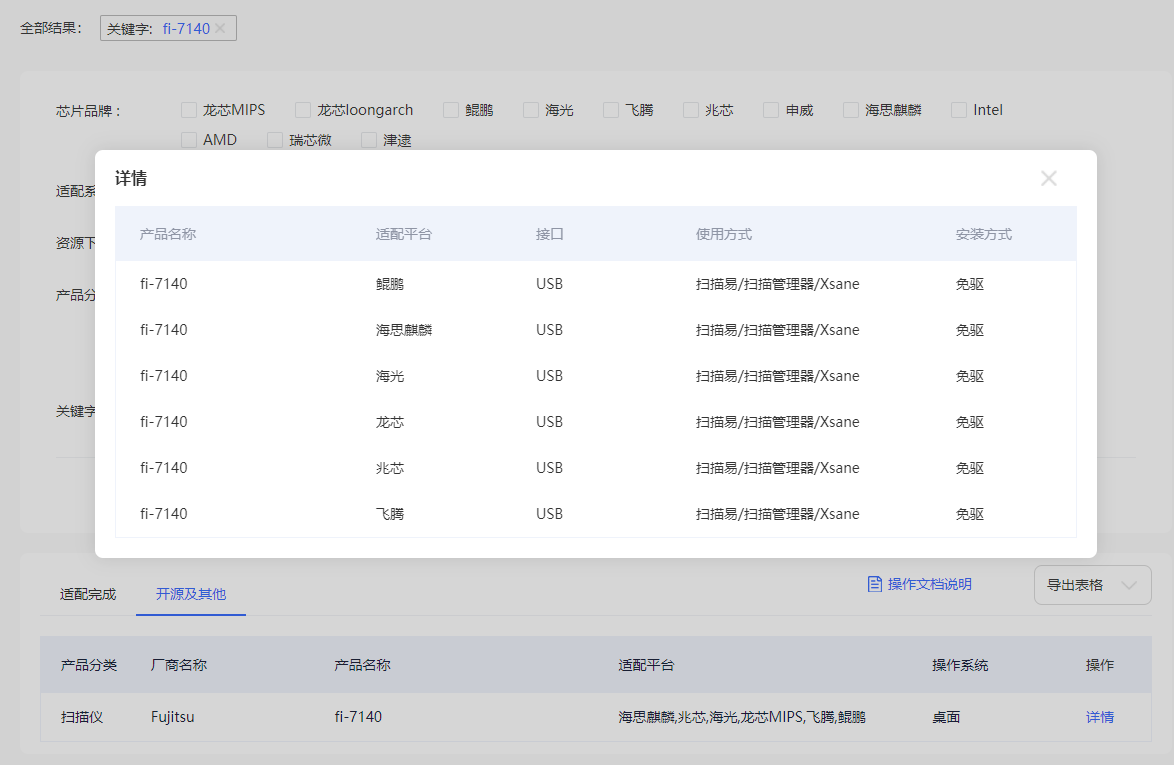Close the 详情 dialog with X icon
This screenshot has height=765, width=1174.
click(1048, 179)
